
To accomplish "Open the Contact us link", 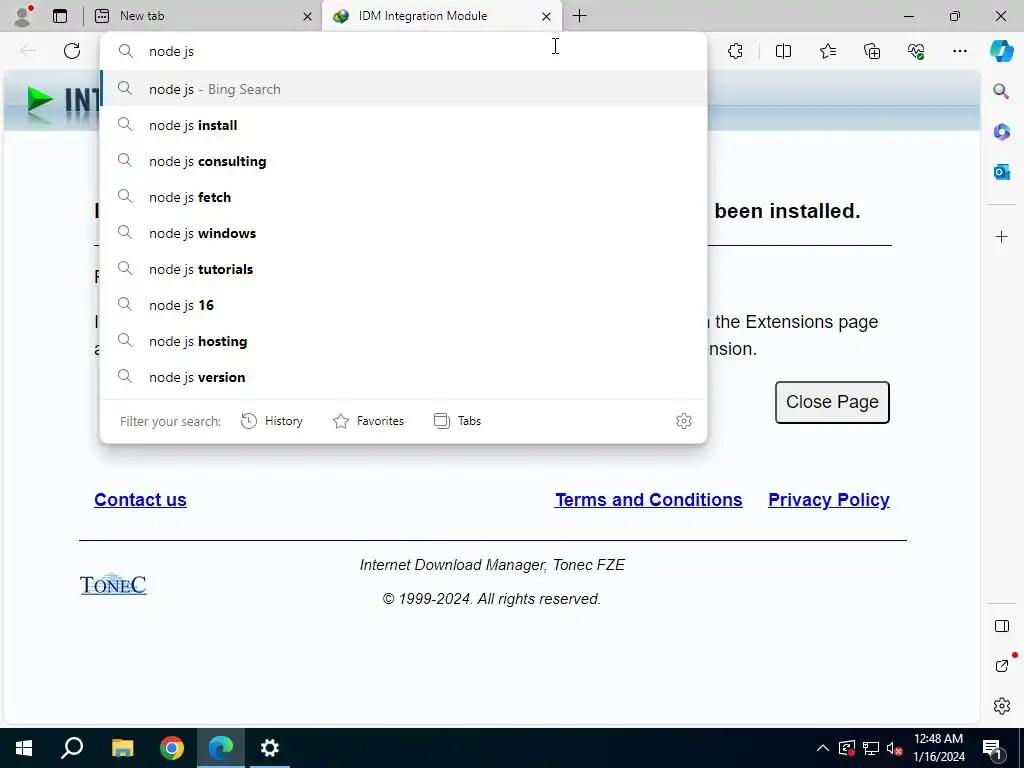I will (x=140, y=500).
